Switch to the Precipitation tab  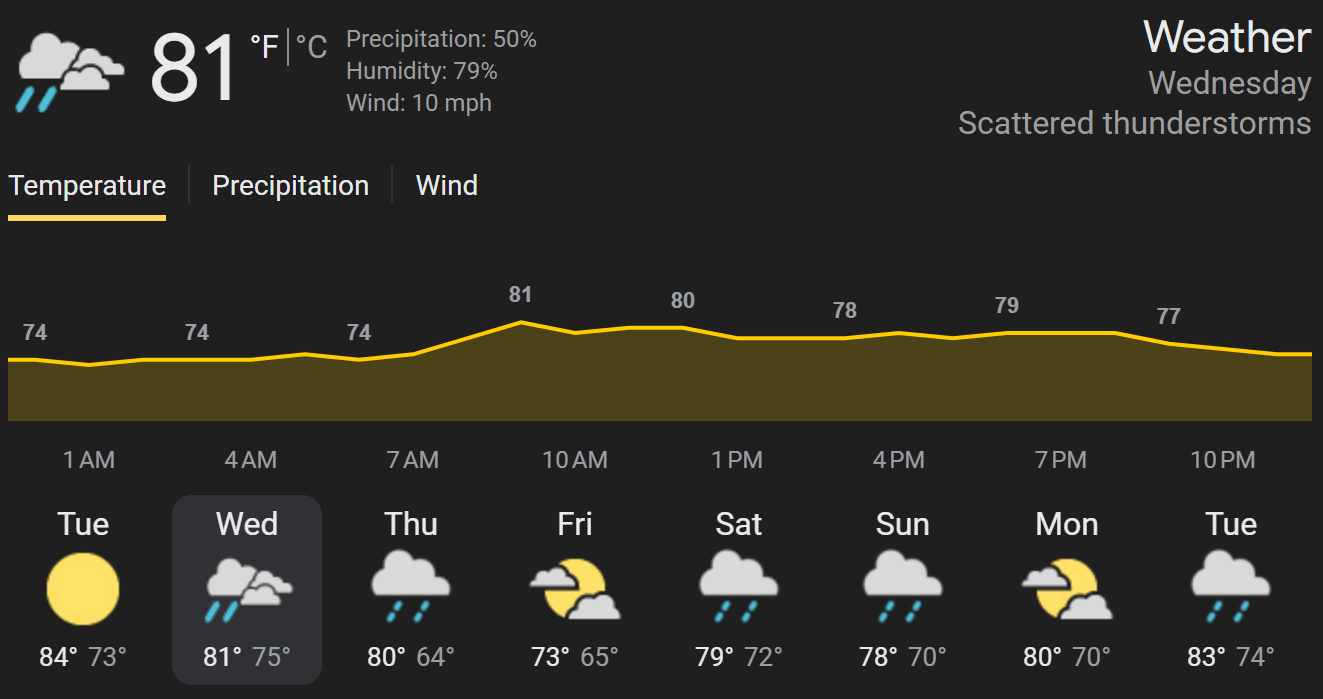click(290, 186)
